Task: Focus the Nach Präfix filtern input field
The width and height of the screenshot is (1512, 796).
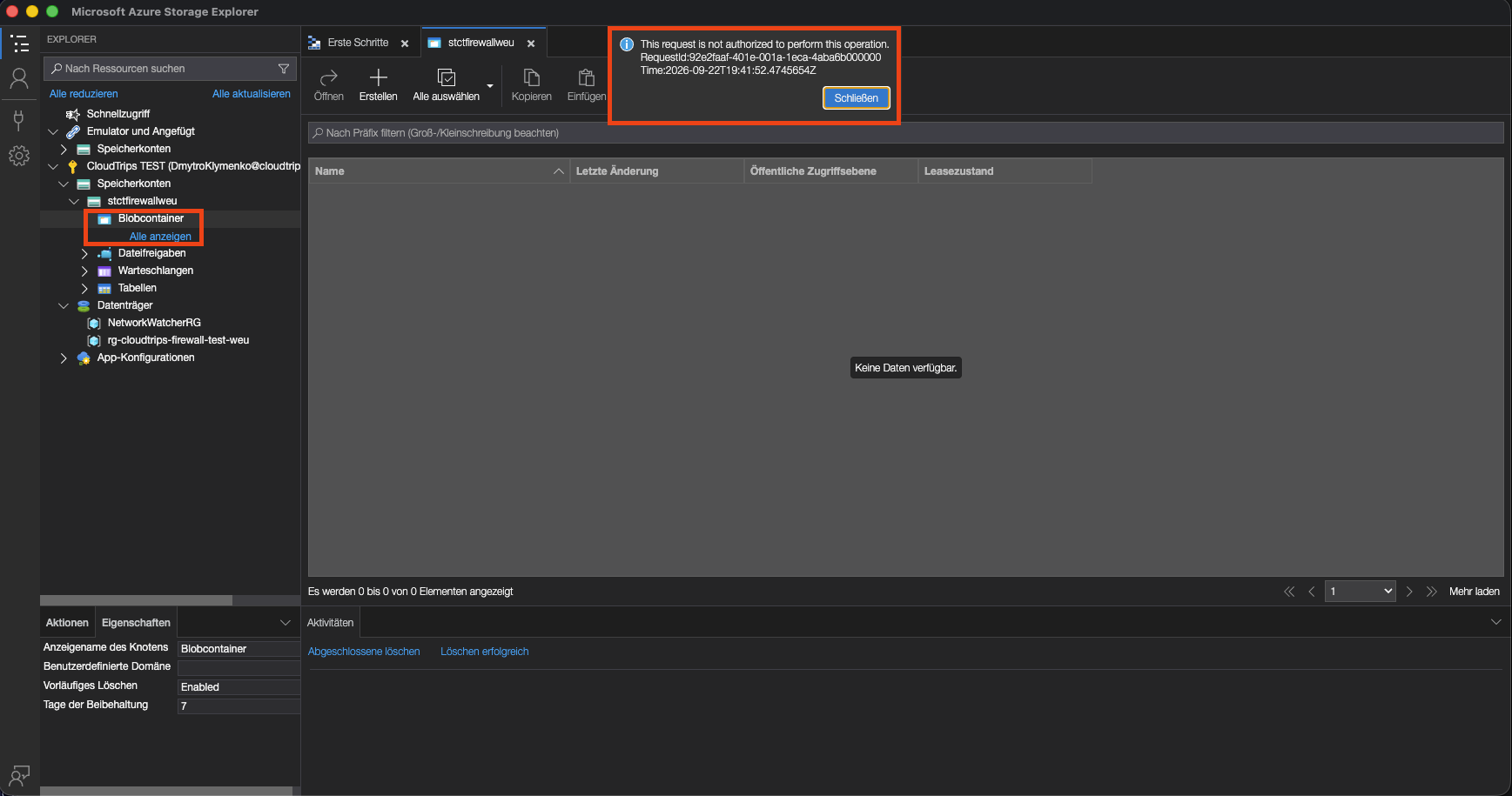Action: tap(905, 133)
